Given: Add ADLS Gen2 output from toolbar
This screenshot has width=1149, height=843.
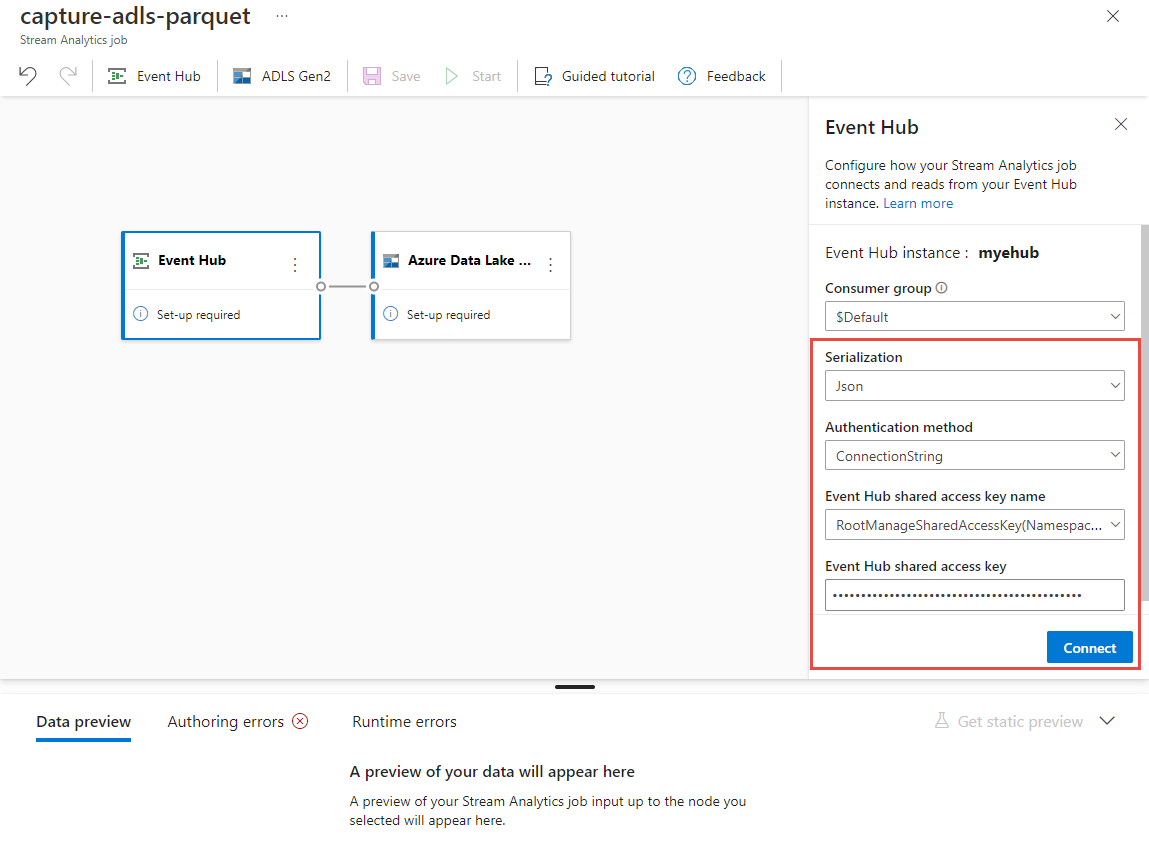Looking at the screenshot, I should [x=281, y=76].
